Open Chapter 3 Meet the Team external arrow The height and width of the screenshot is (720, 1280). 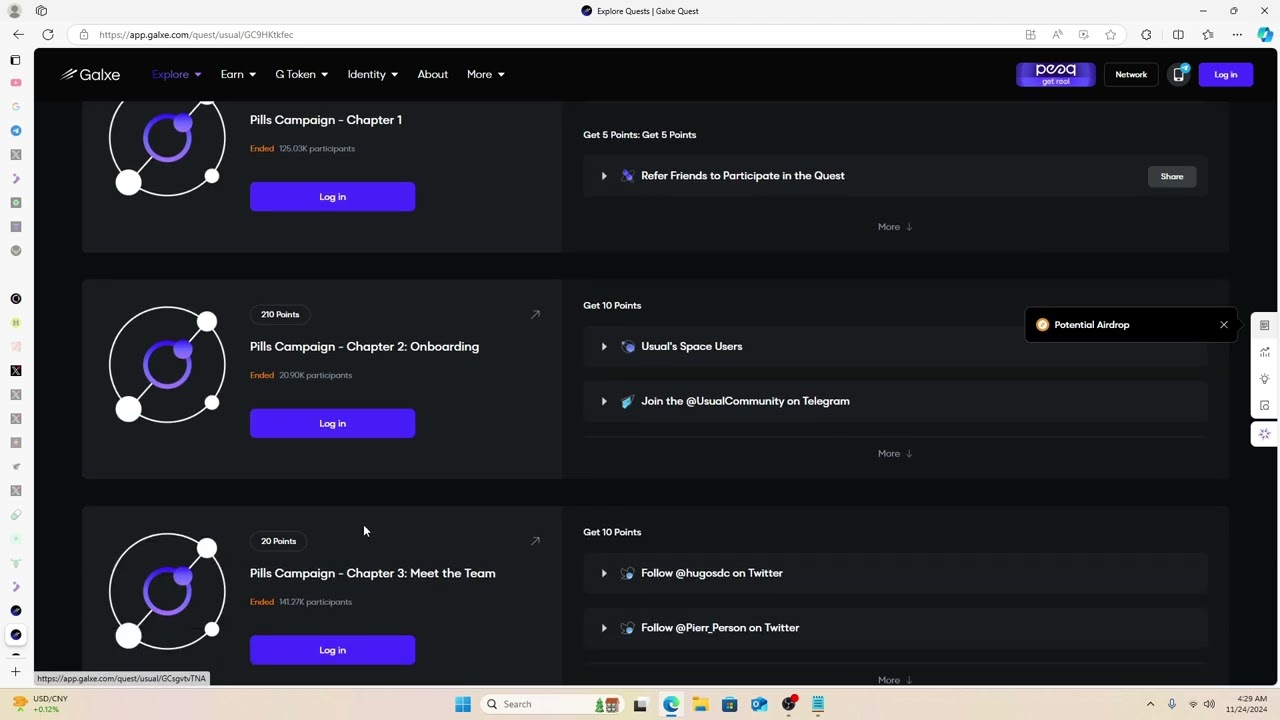(535, 541)
